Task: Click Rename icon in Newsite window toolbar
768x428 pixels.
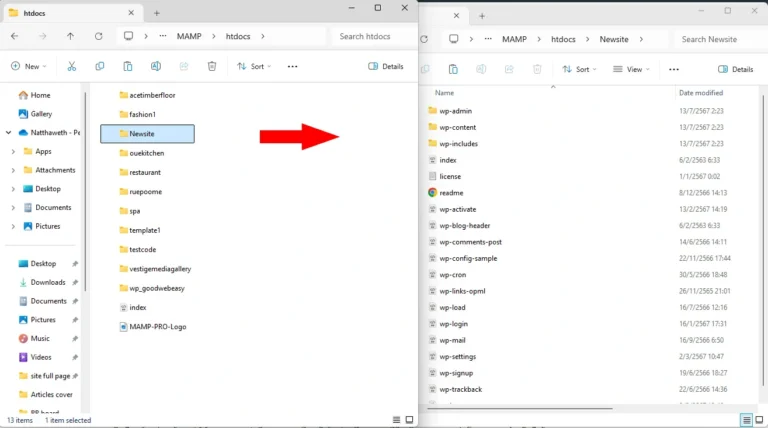Action: click(481, 69)
